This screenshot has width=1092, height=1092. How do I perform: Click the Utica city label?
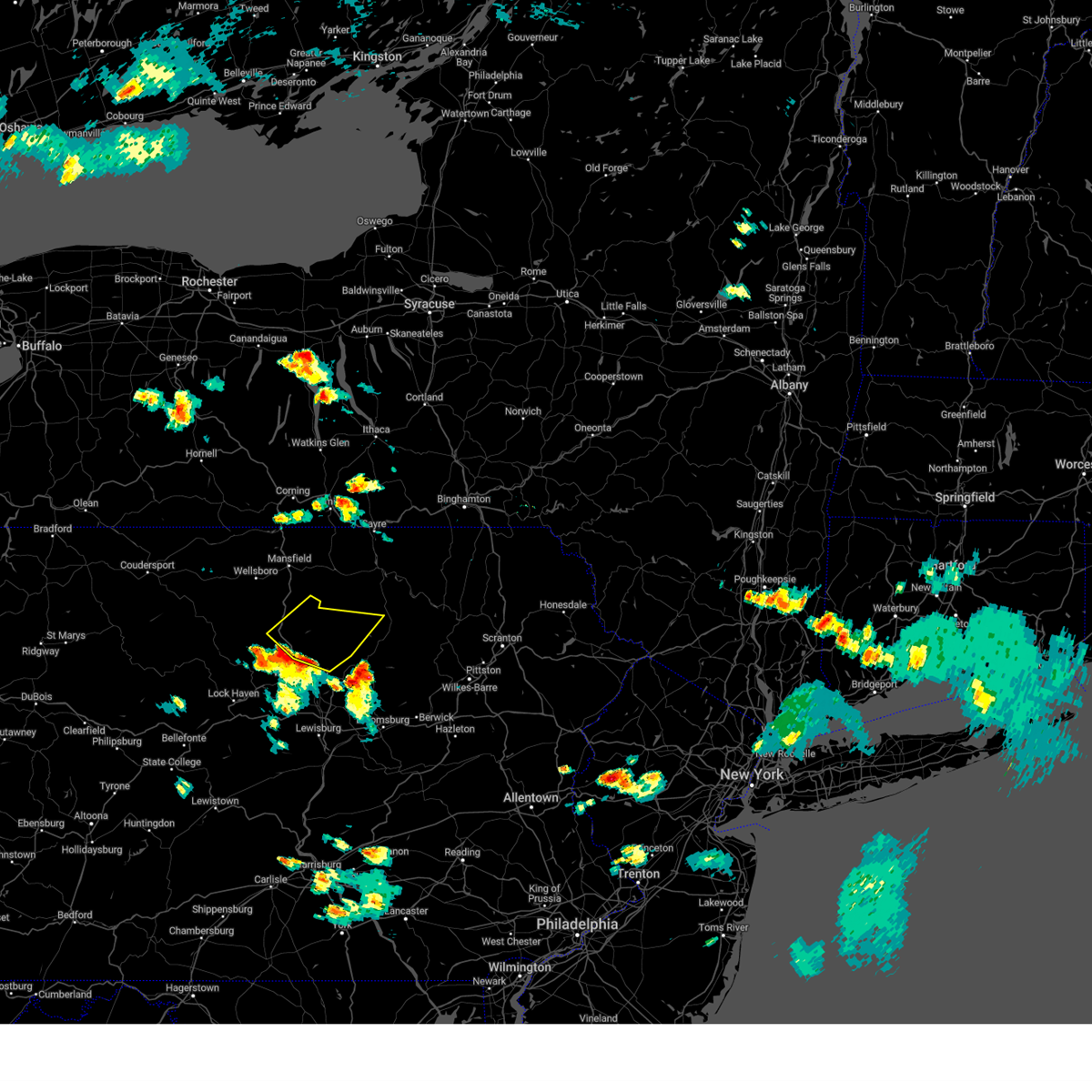tap(568, 294)
